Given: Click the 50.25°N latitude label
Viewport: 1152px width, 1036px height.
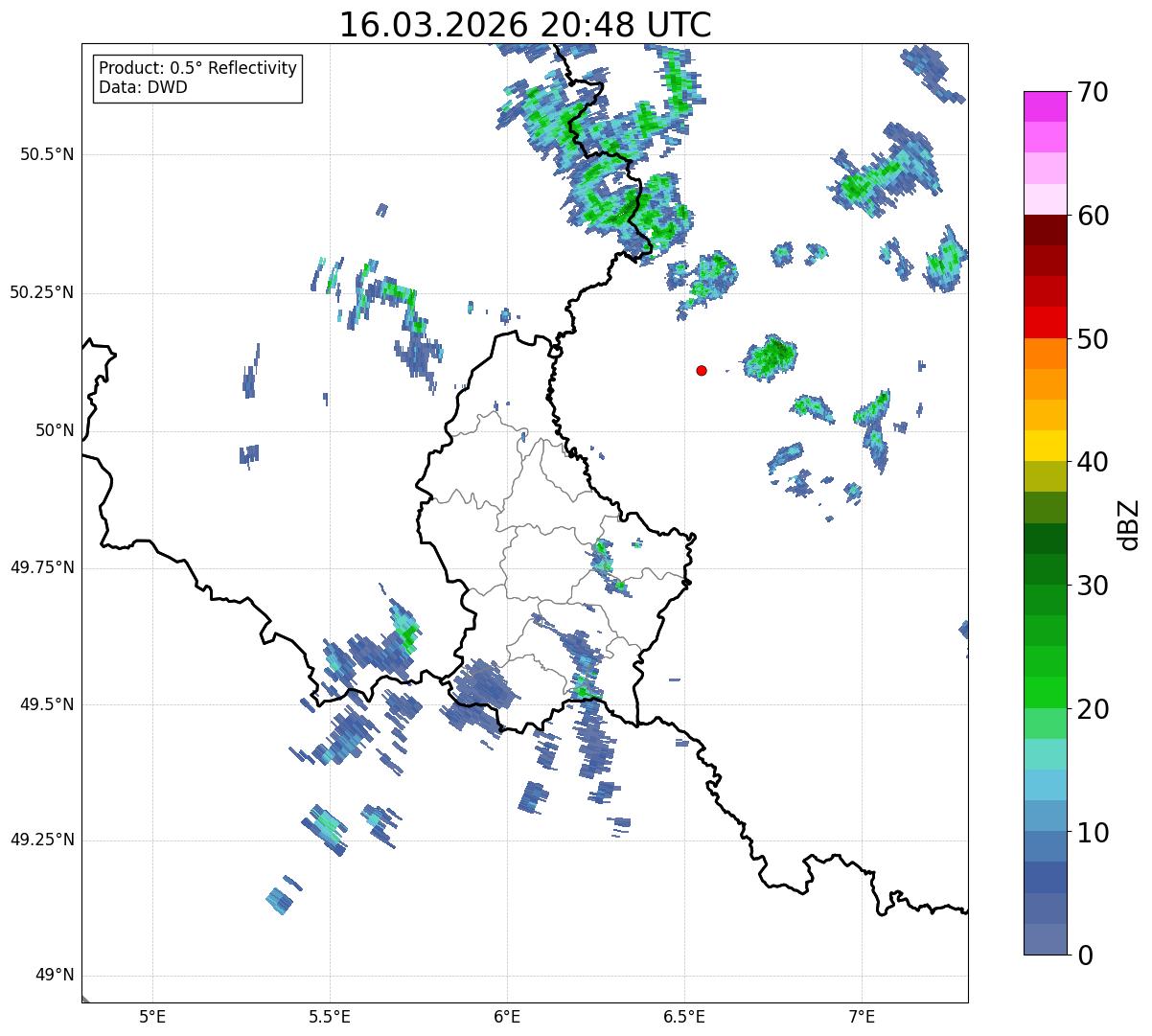Looking at the screenshot, I should coord(41,292).
